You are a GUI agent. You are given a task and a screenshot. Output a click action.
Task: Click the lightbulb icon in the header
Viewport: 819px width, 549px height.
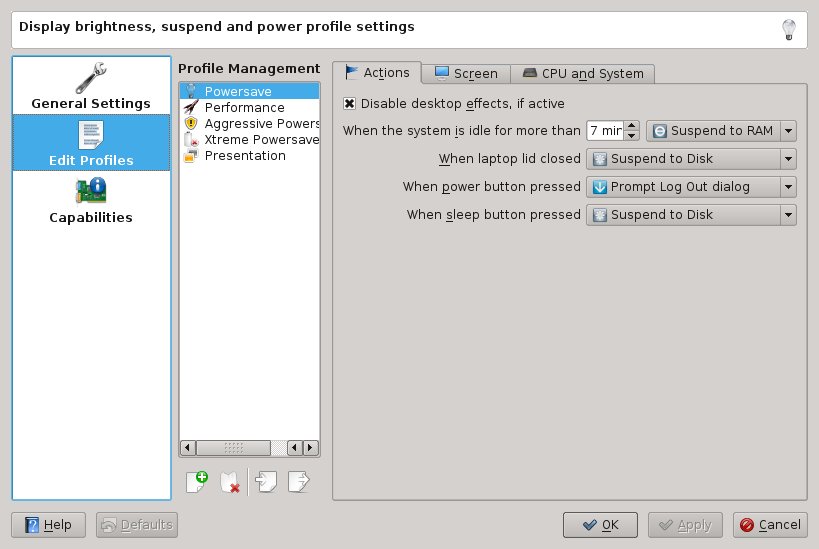[788, 29]
